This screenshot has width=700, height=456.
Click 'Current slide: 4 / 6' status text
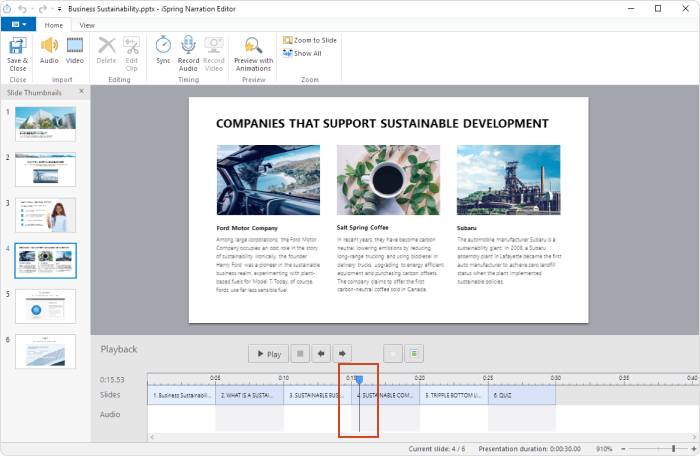tap(437, 448)
